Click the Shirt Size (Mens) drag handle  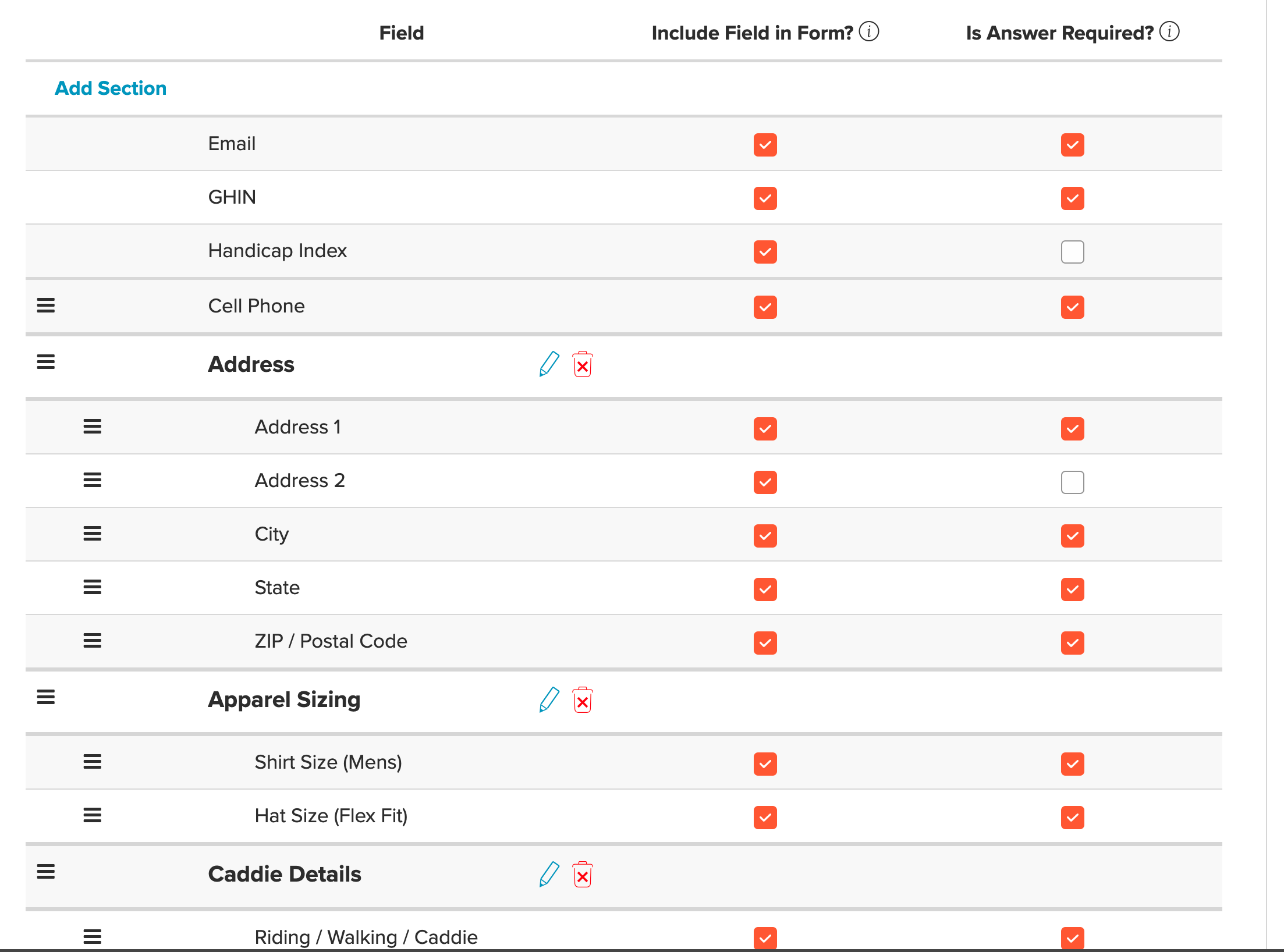point(93,762)
